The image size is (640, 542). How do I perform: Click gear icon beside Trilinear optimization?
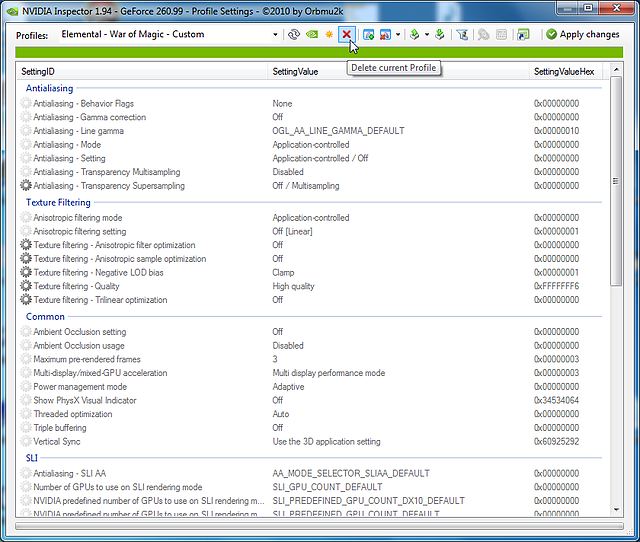pos(26,300)
